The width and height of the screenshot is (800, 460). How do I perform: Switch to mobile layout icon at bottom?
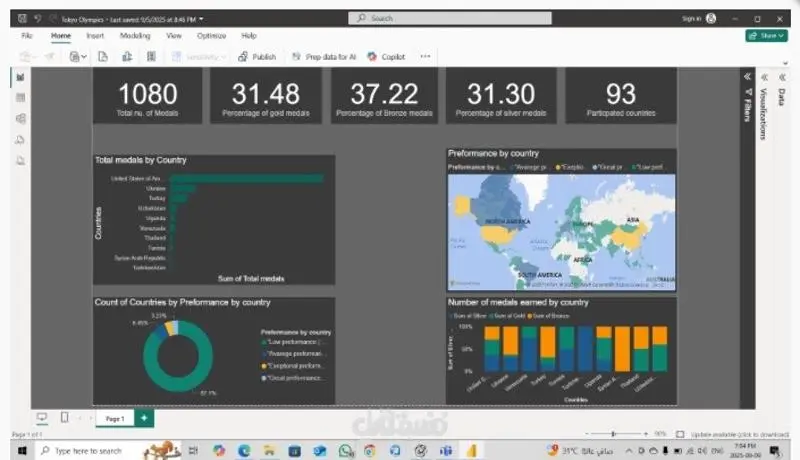coord(64,418)
